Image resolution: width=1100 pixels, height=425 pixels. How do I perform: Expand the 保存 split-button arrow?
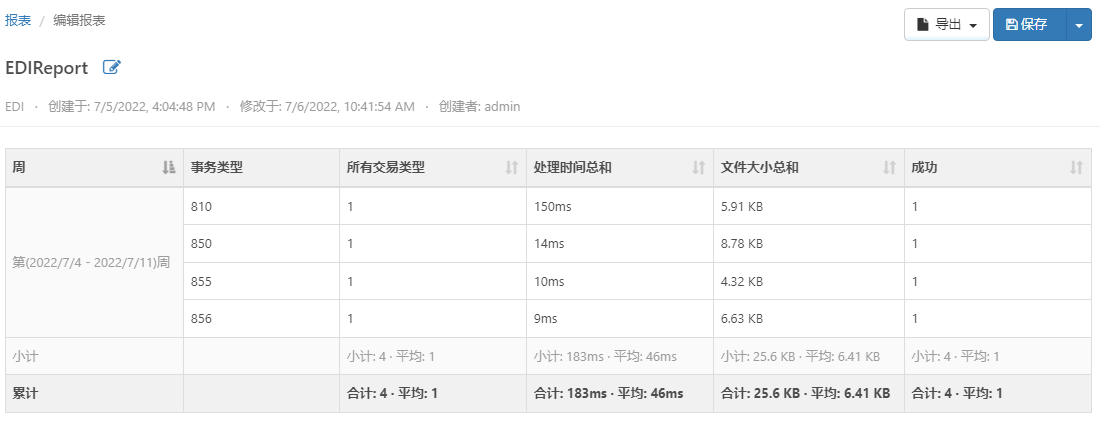[x=1079, y=25]
